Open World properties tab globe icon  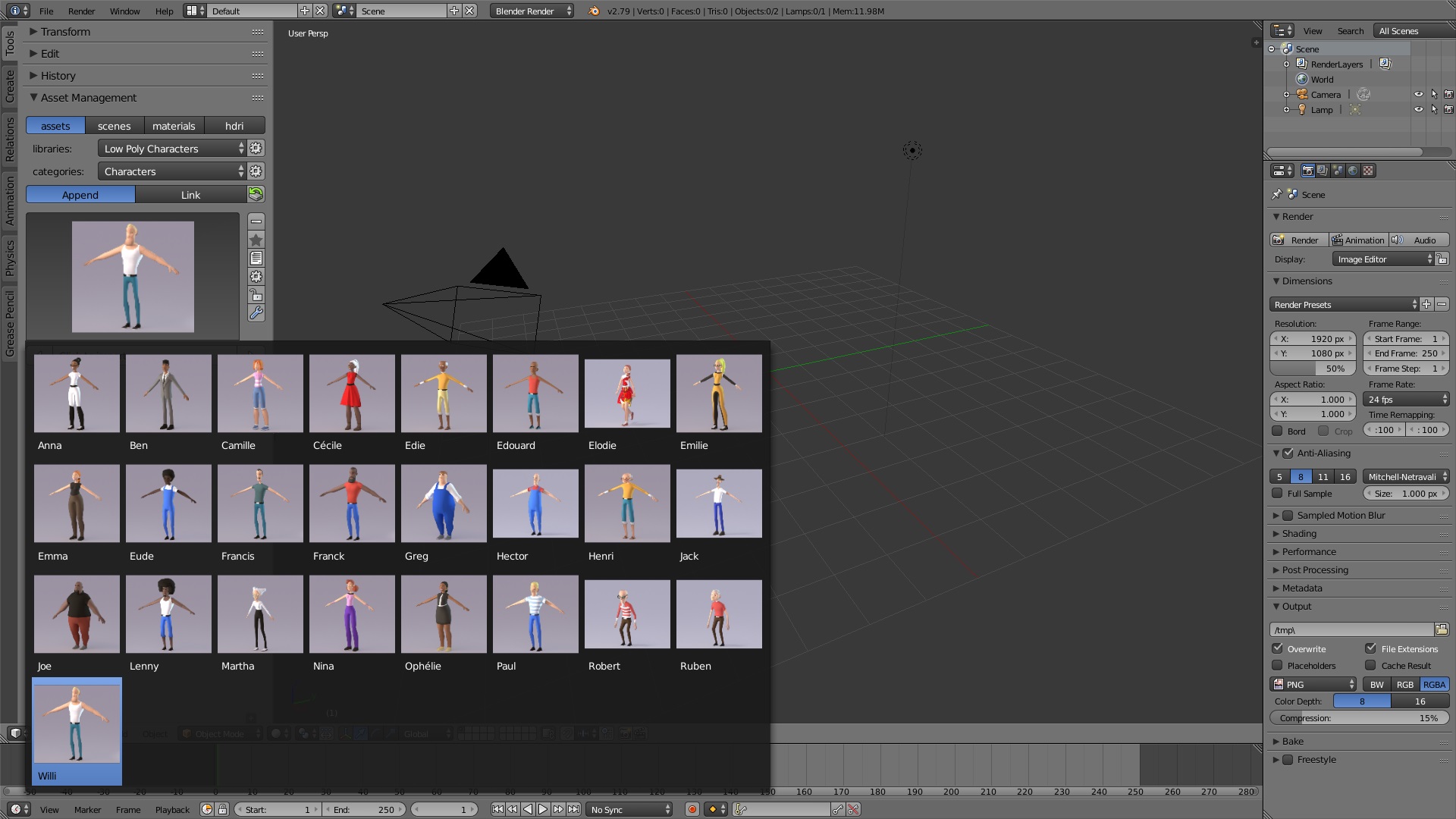pos(1353,171)
